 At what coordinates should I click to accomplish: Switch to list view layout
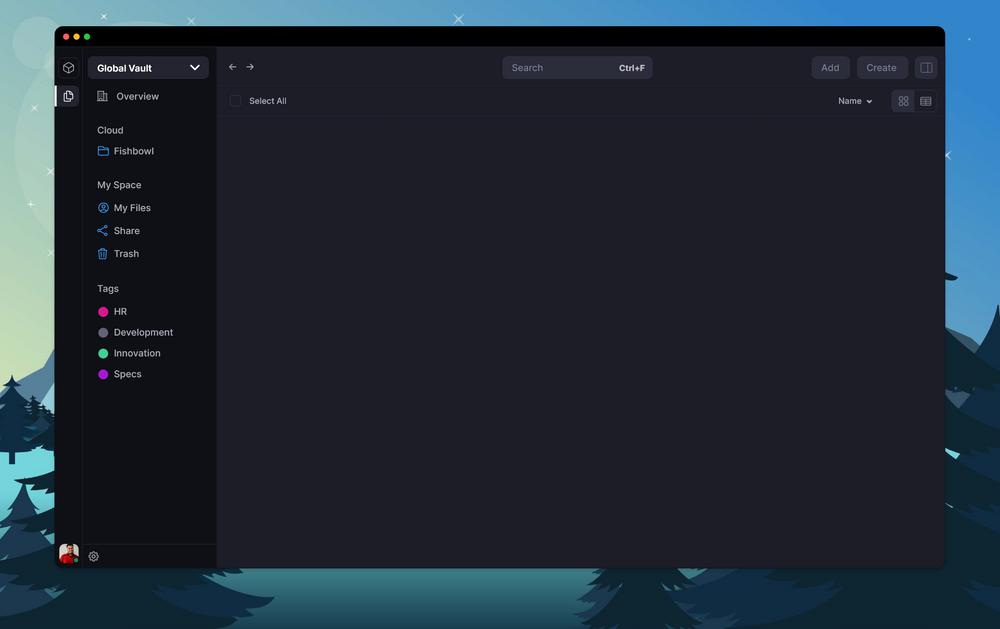pyautogui.click(x=926, y=101)
